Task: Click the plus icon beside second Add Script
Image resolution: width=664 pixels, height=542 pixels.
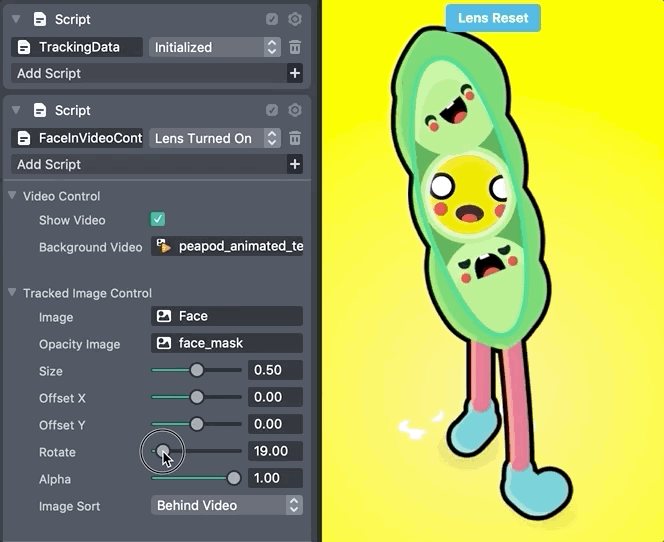Action: pos(295,164)
